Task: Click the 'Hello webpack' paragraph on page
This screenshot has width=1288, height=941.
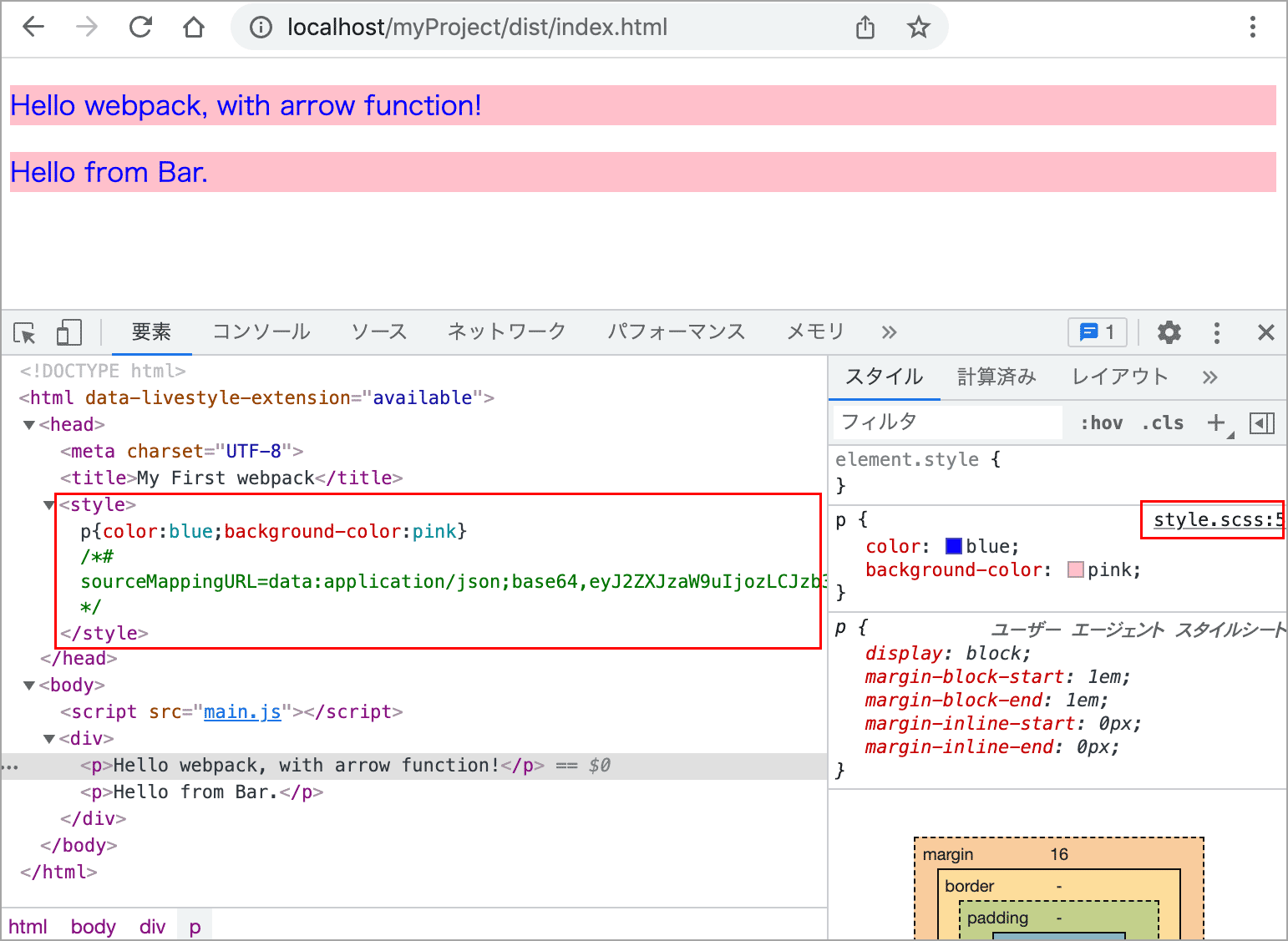Action: (642, 105)
